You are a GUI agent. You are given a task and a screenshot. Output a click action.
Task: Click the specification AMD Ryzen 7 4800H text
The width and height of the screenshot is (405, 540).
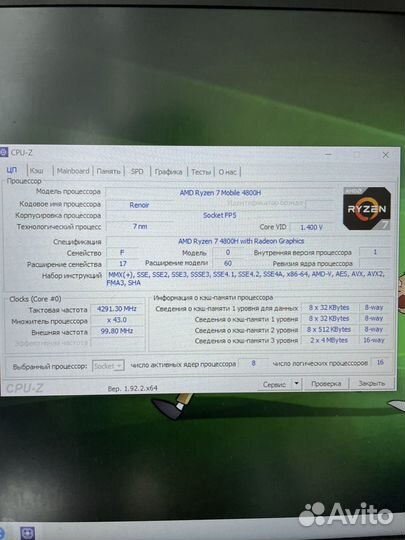pyautogui.click(x=241, y=241)
